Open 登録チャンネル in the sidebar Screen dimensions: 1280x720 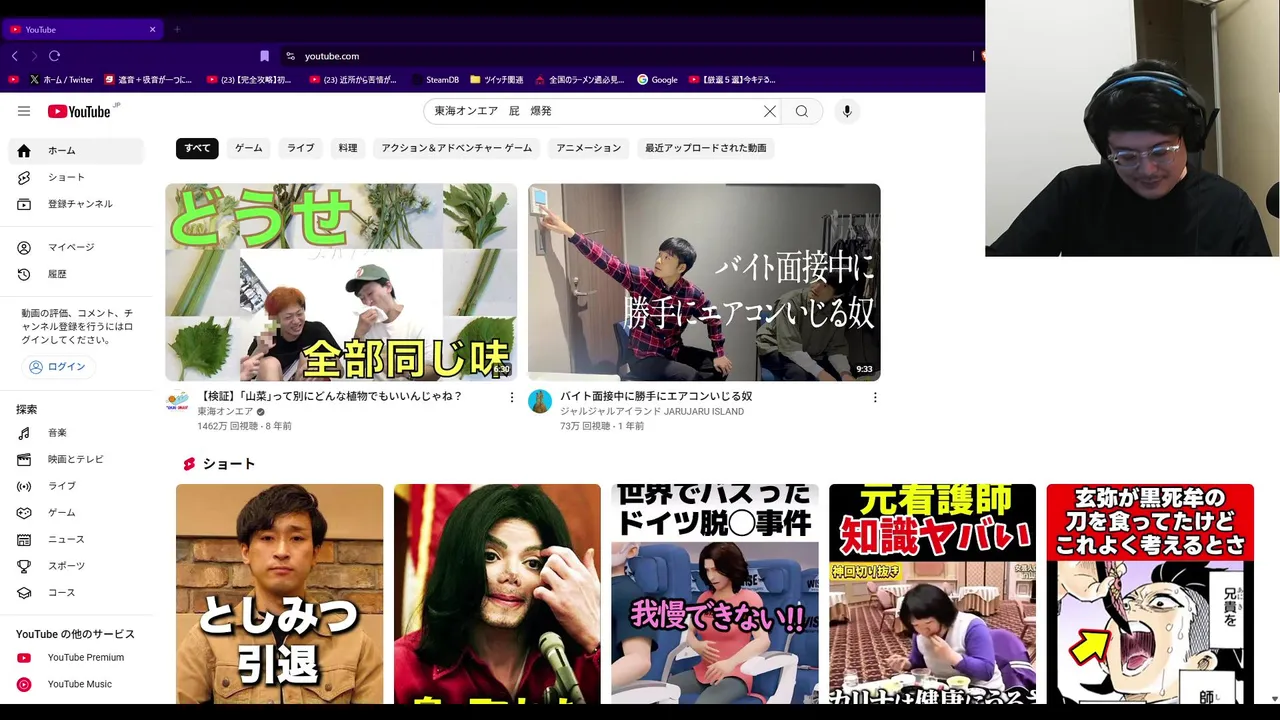pyautogui.click(x=76, y=204)
